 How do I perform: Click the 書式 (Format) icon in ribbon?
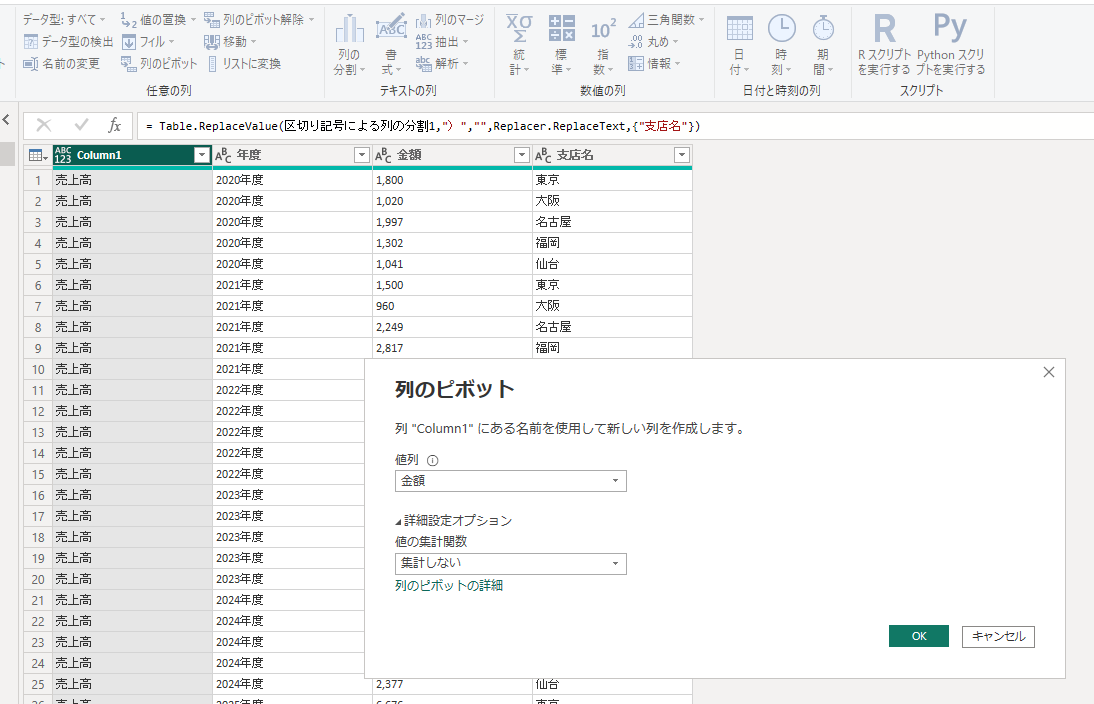(390, 30)
